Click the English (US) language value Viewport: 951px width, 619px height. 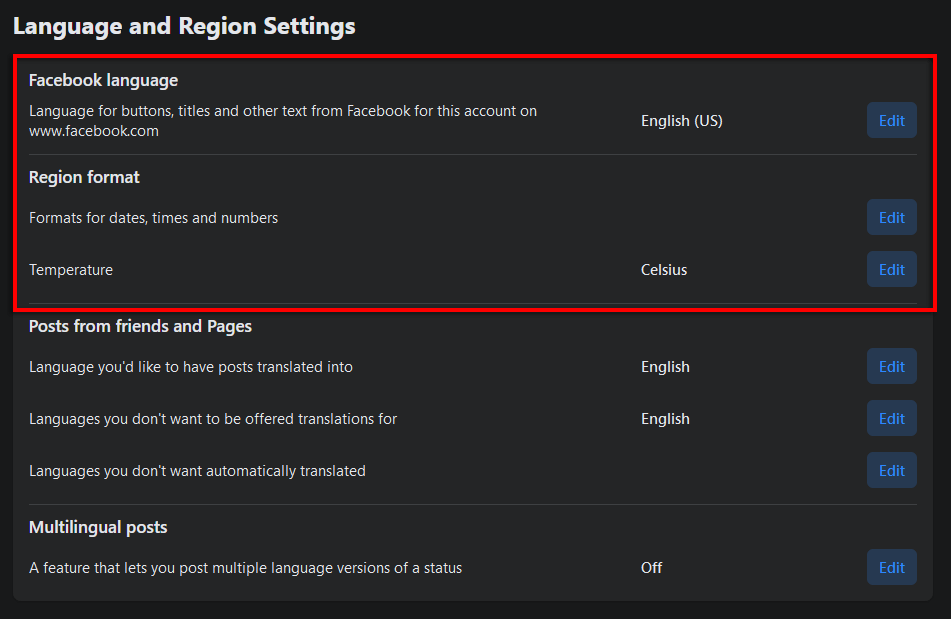[681, 121]
